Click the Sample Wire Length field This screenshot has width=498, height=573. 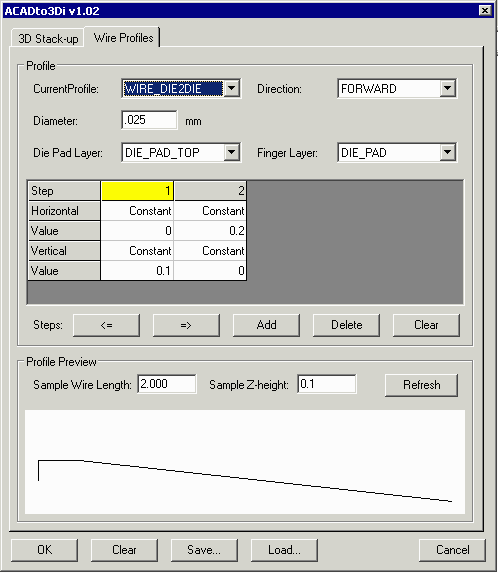(x=167, y=384)
